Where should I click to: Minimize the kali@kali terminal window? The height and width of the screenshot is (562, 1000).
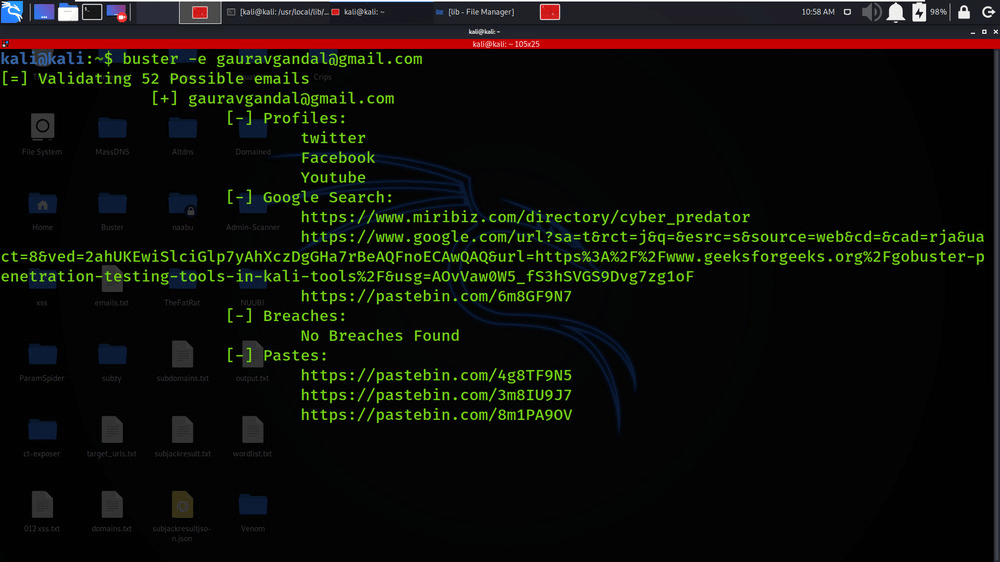point(973,31)
